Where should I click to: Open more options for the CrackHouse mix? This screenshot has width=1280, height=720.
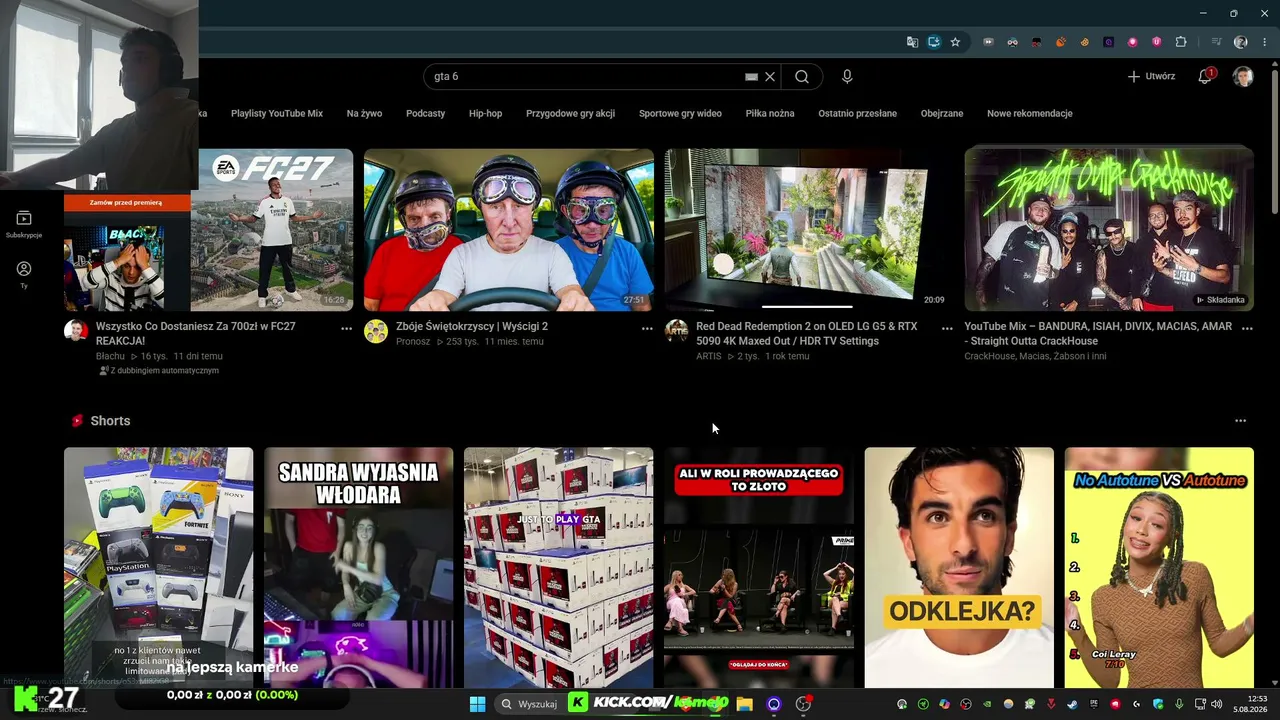click(1247, 328)
